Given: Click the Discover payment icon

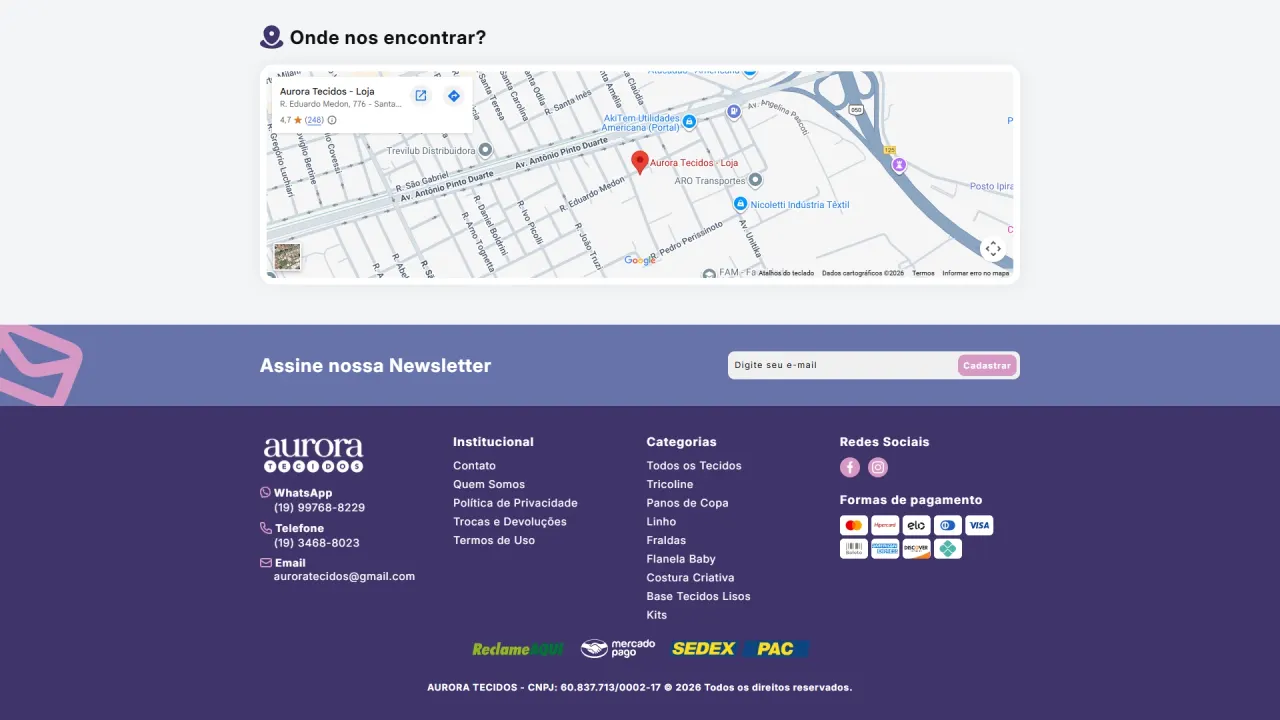Looking at the screenshot, I should click(916, 549).
